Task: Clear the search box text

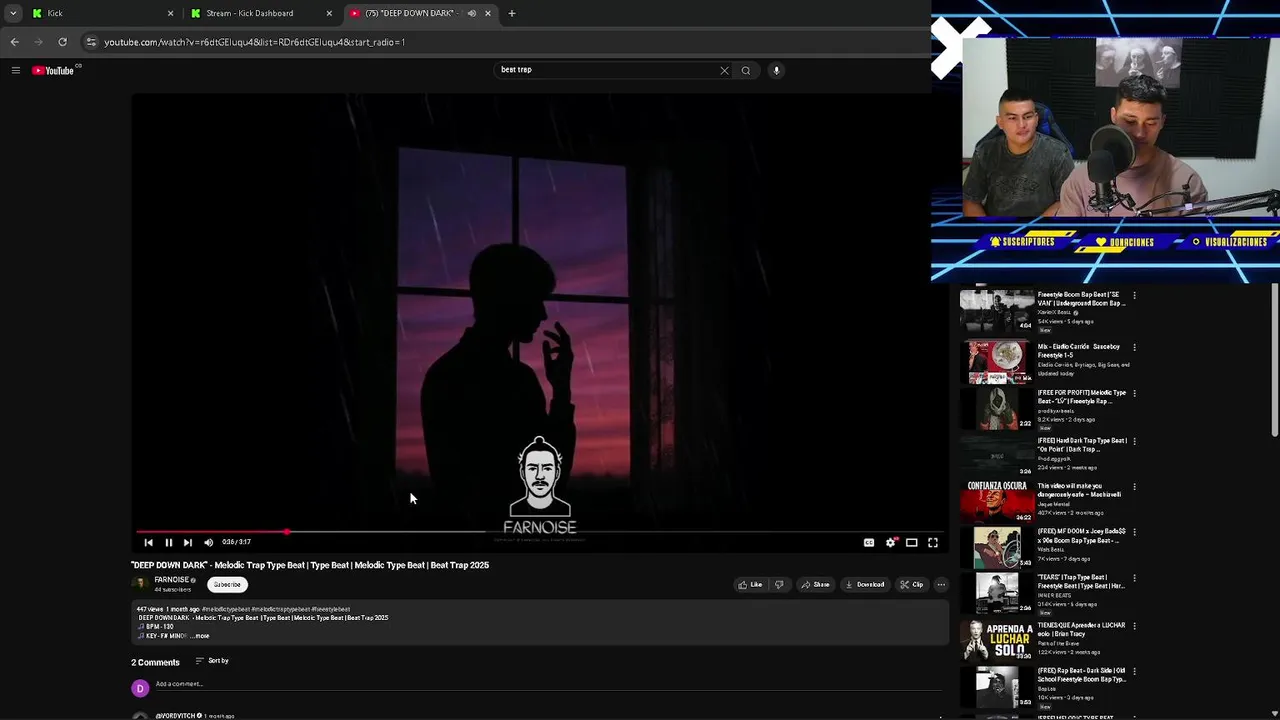Action: click(724, 70)
